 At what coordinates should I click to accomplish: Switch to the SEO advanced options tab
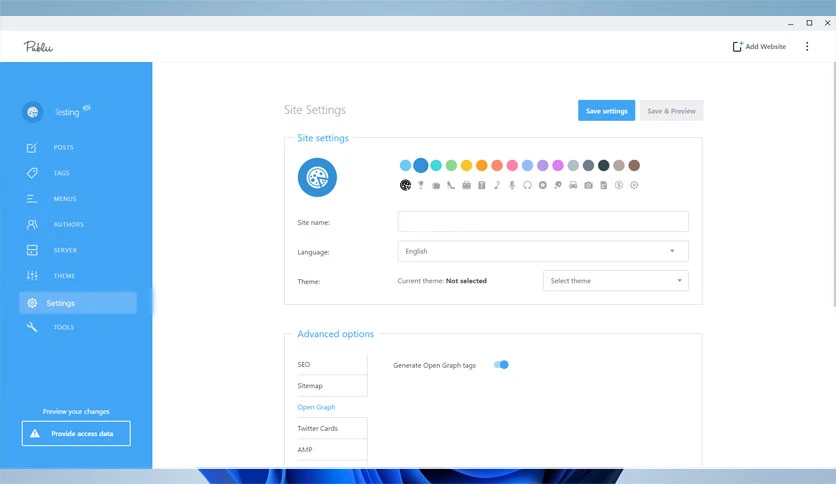click(x=332, y=365)
